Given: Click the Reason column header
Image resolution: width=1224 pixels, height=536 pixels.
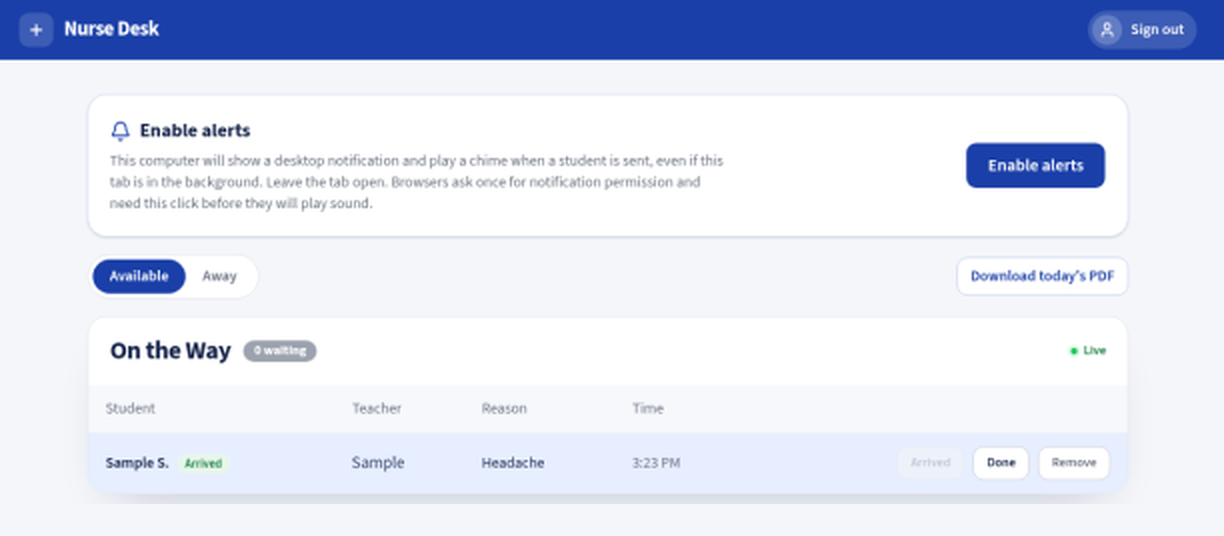Looking at the screenshot, I should [504, 408].
